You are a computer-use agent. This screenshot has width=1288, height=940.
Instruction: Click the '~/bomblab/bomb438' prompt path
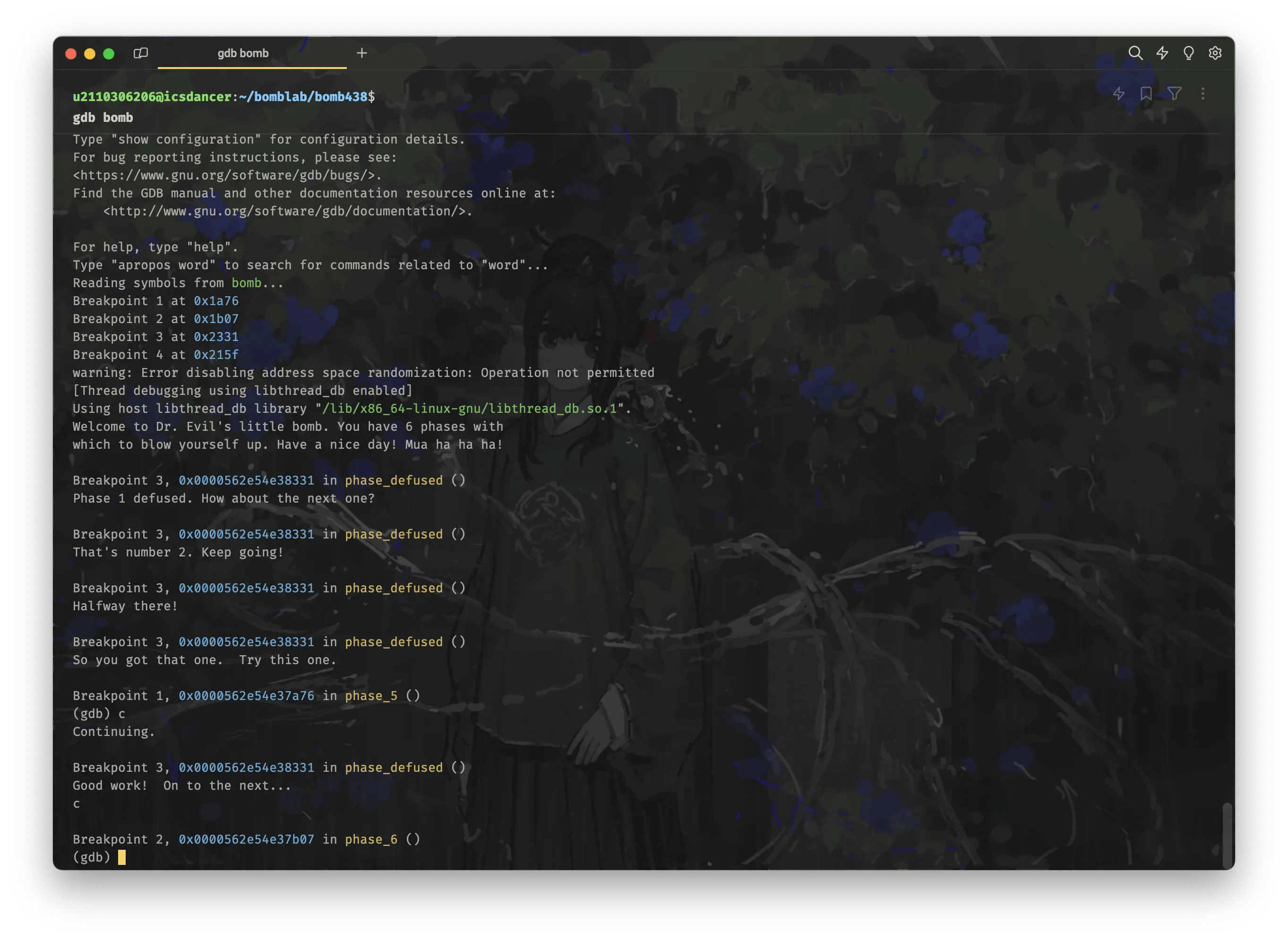pyautogui.click(x=303, y=97)
